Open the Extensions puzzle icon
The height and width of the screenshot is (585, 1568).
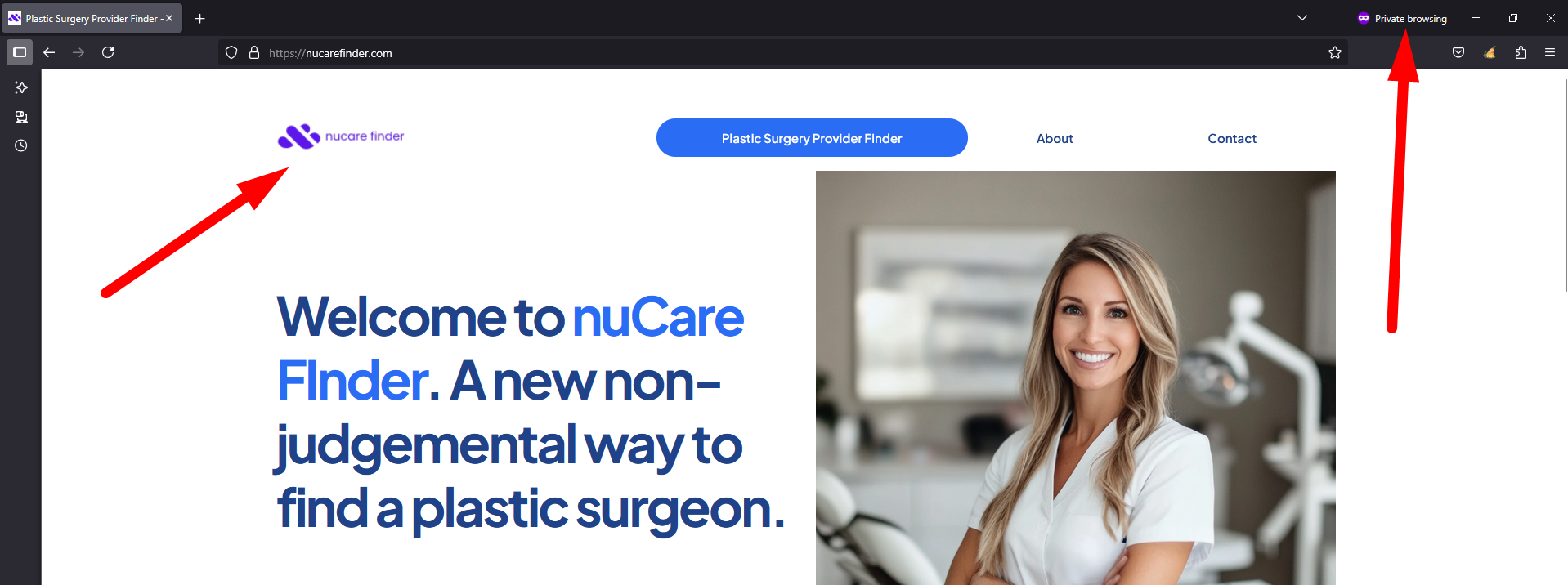(x=1521, y=52)
